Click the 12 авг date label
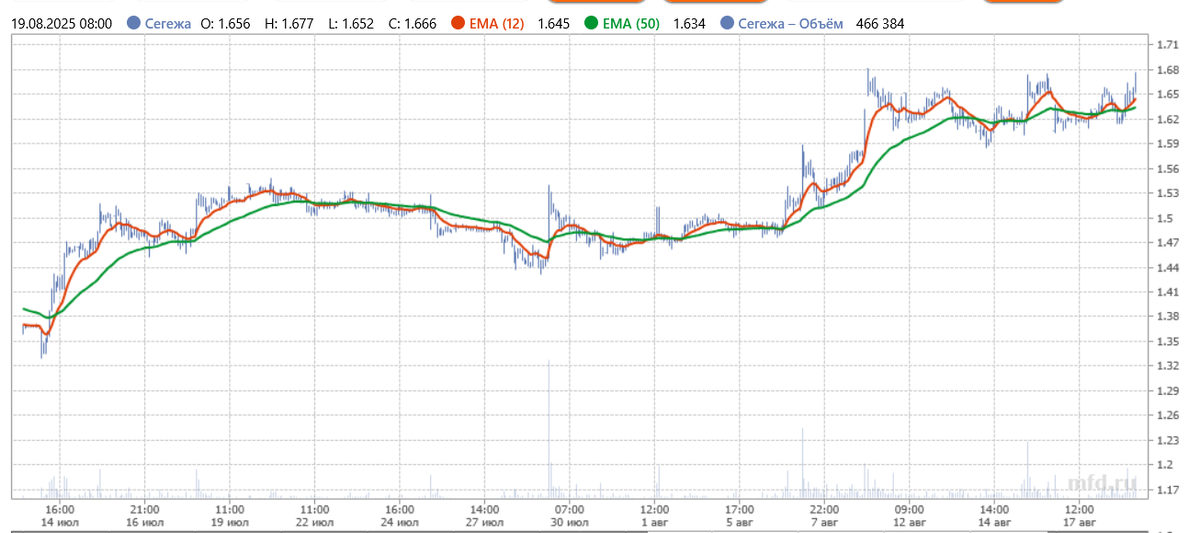Viewport: 1200px width, 533px height. [x=909, y=522]
